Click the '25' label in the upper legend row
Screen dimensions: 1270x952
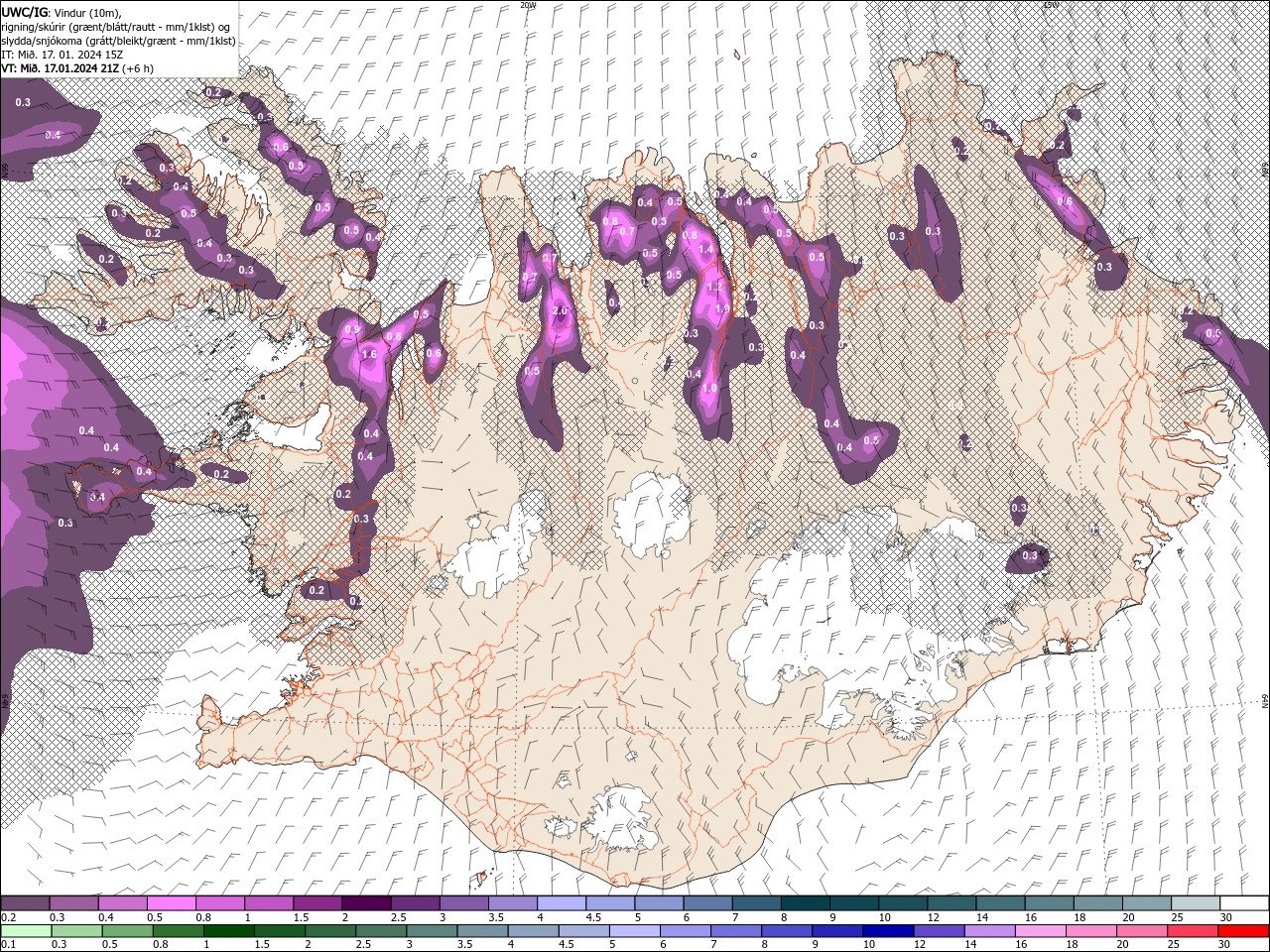pyautogui.click(x=1177, y=917)
